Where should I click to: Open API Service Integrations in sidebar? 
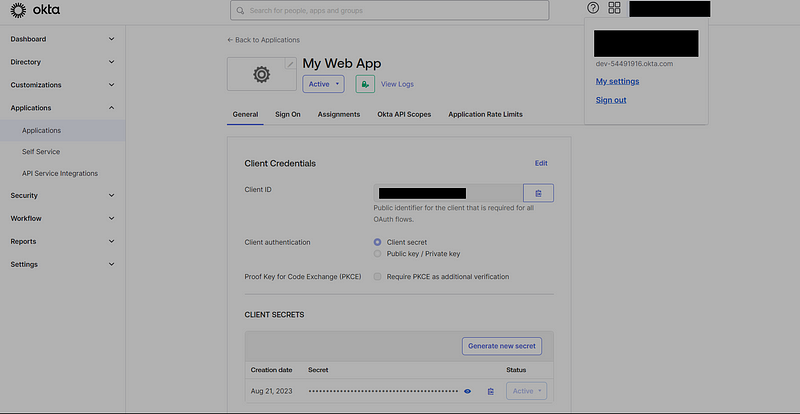tap(62, 174)
